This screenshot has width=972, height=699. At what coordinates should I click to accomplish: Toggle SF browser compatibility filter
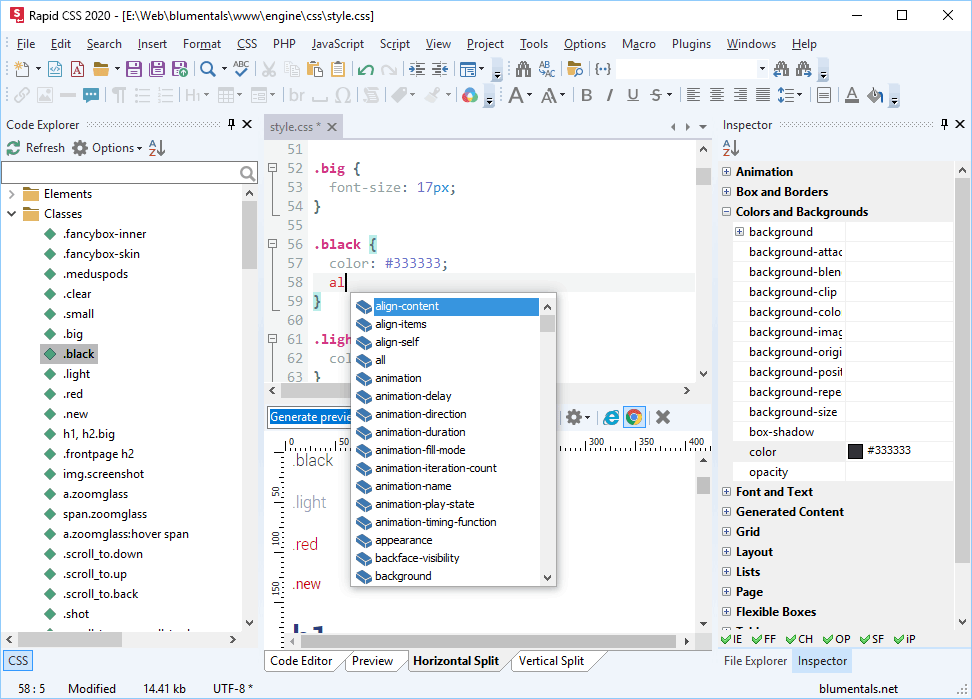point(872,639)
